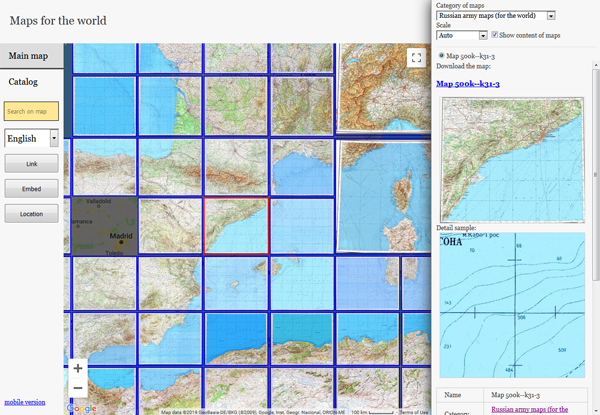This screenshot has height=415, width=600.
Task: Zoom out on the map
Action: tap(78, 388)
